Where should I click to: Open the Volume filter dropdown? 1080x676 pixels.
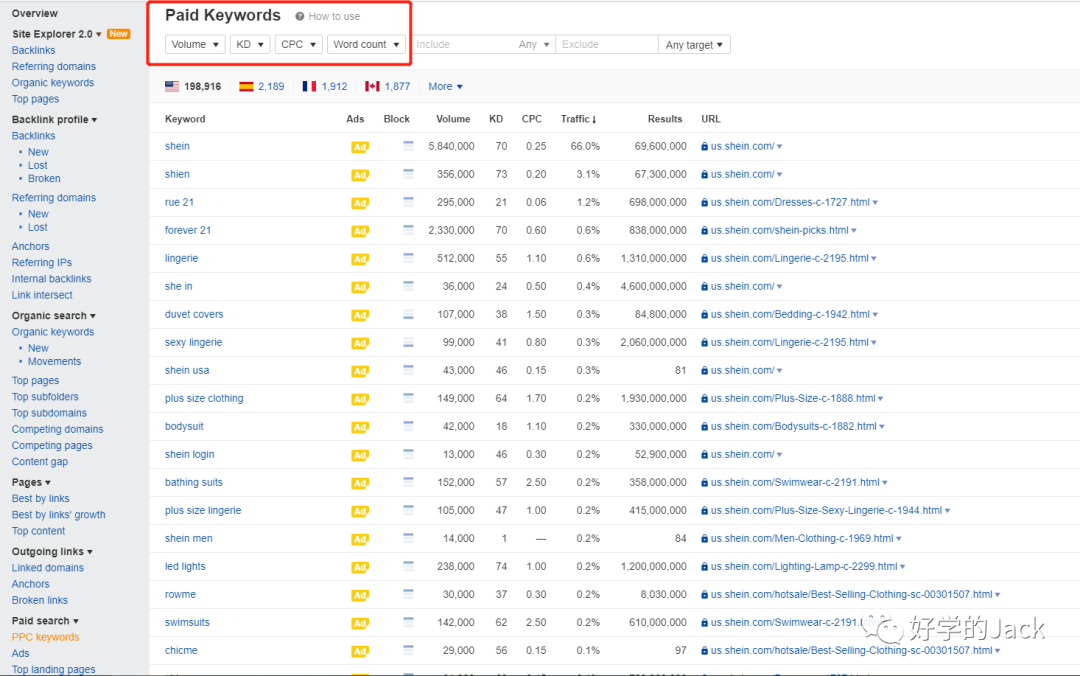(195, 44)
